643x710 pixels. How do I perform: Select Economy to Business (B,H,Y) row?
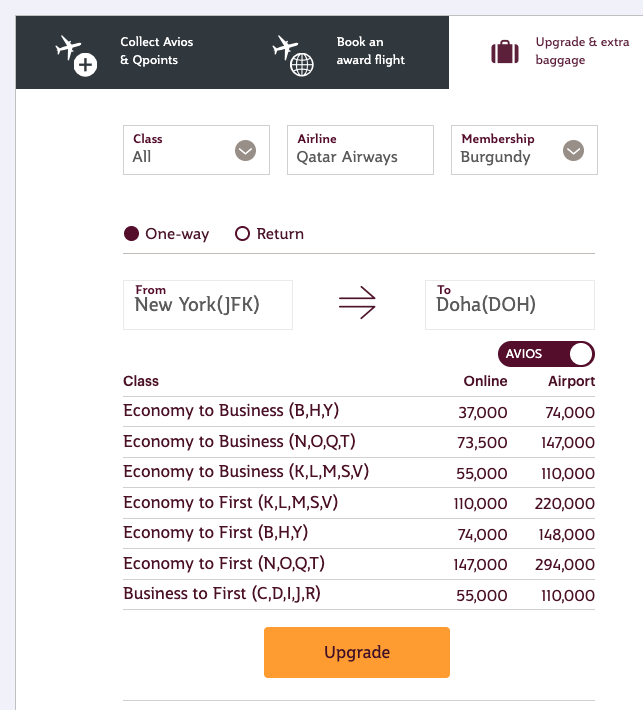(358, 411)
